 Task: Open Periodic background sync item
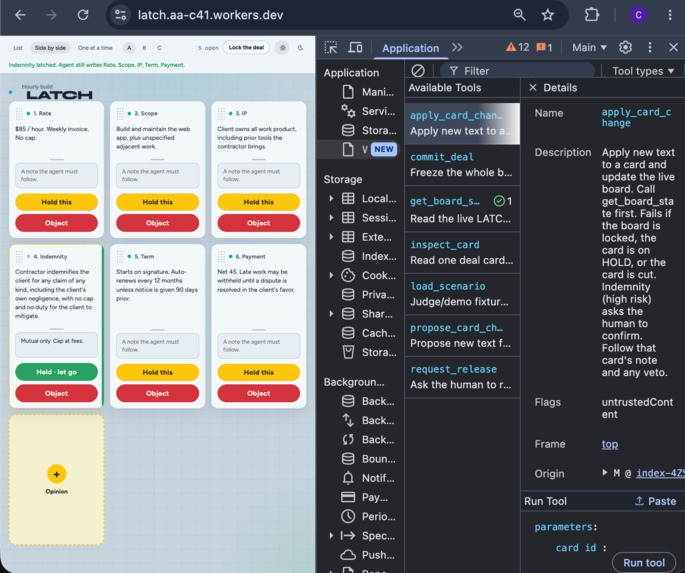pyautogui.click(x=368, y=516)
